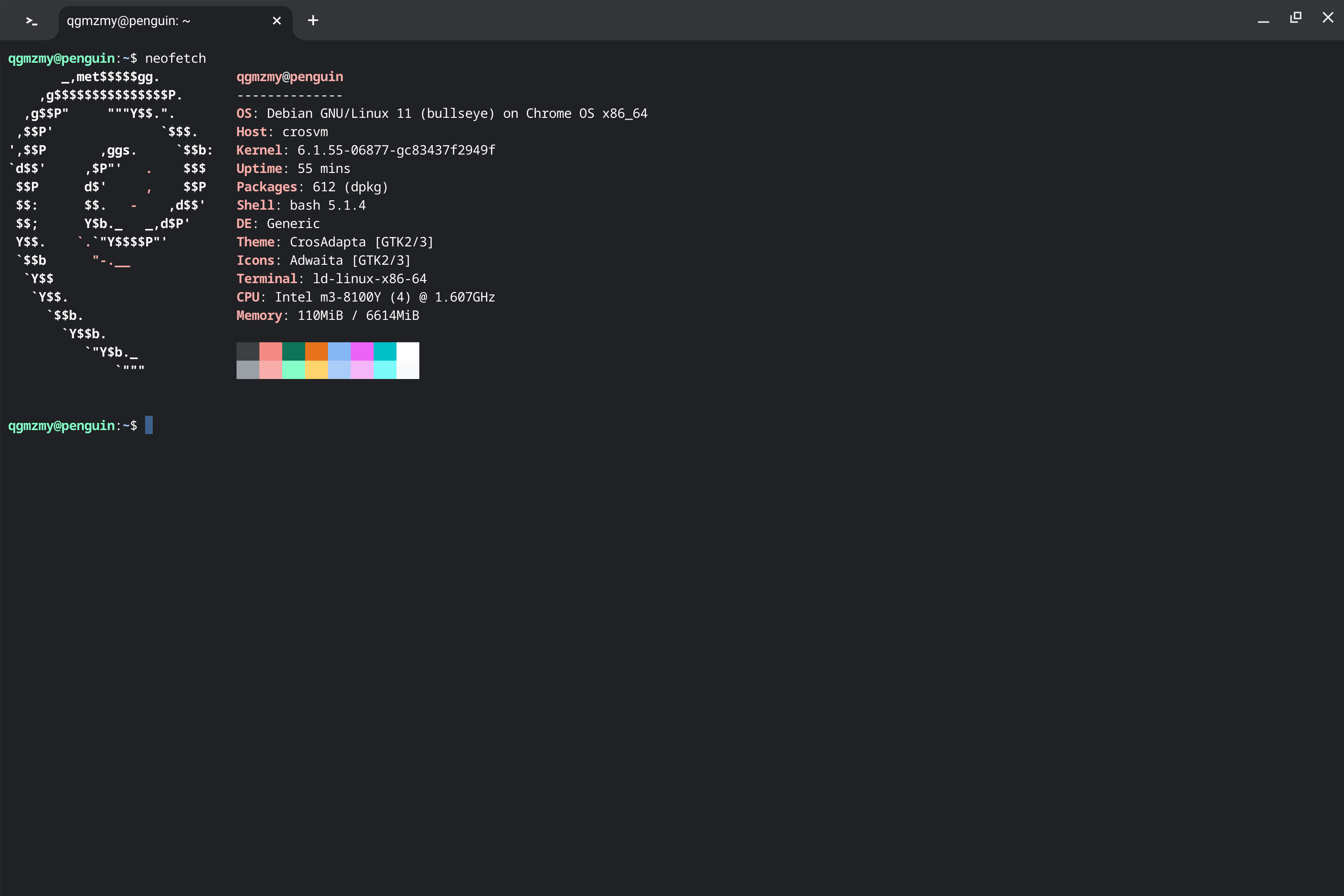1344x896 pixels.
Task: Click the blue color block top row
Action: point(340,351)
